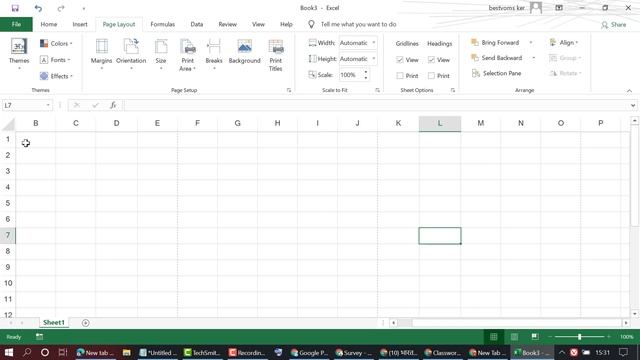The image size is (640, 360).
Task: Open the Windows Start menu
Action: (x=9, y=352)
